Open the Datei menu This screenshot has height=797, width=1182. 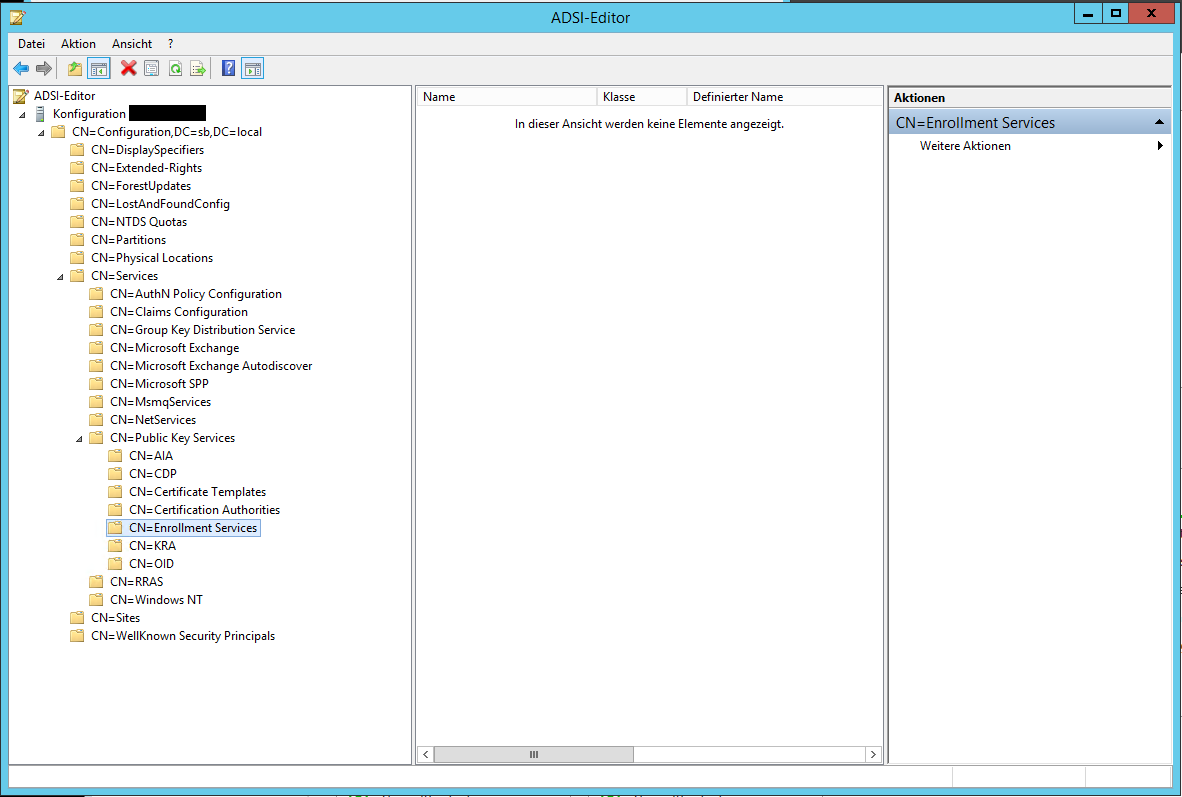click(x=31, y=43)
